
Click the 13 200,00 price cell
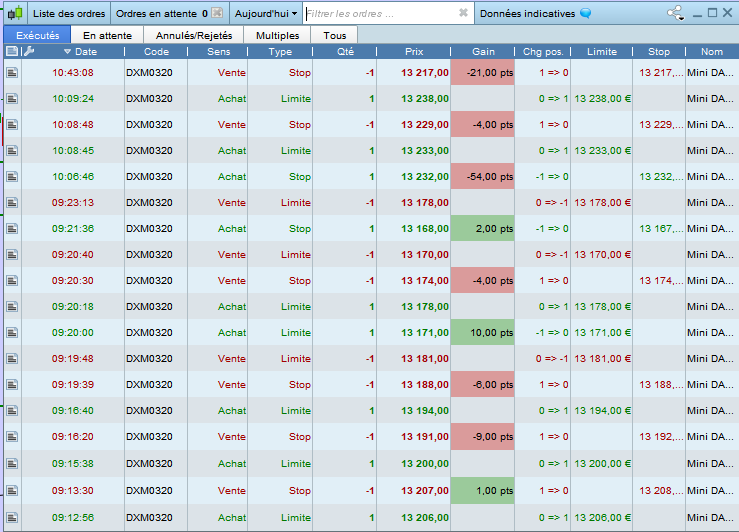[x=425, y=463]
